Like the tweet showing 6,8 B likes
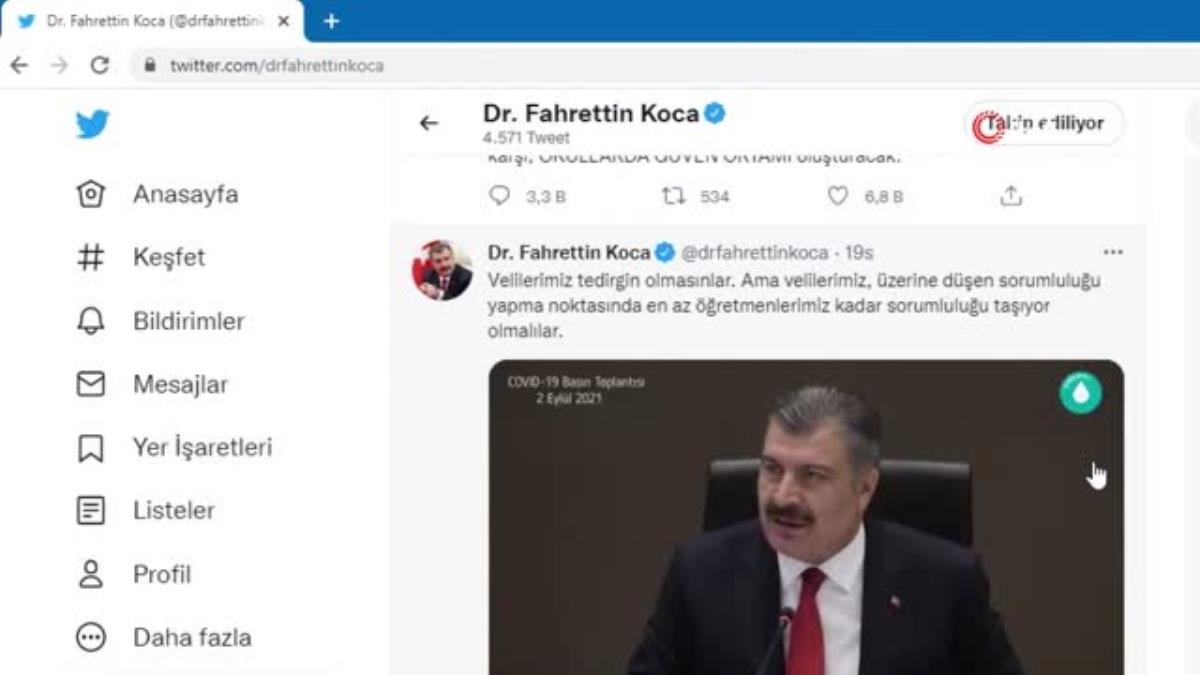 tap(840, 196)
